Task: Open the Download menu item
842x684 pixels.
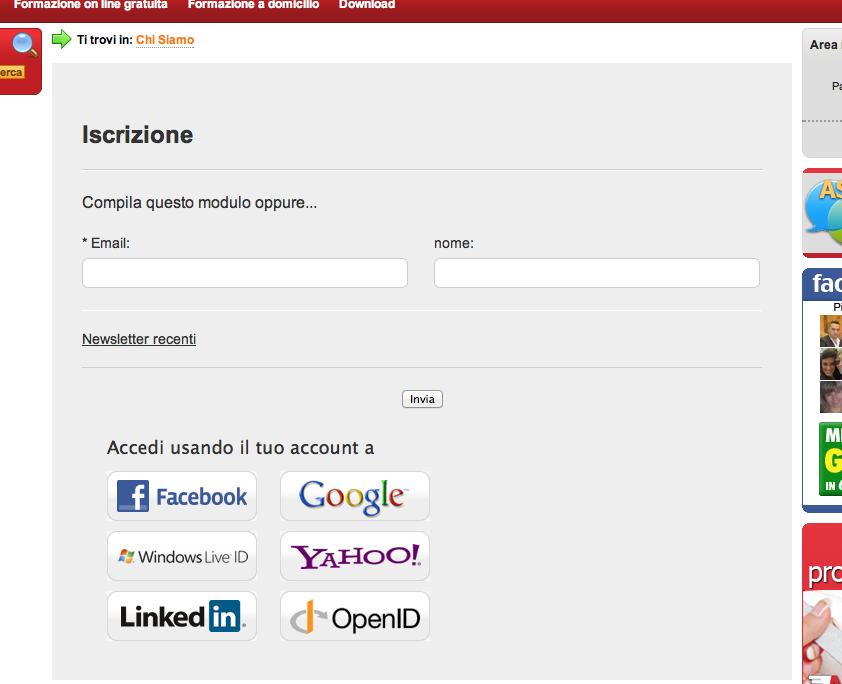Action: pos(367,5)
